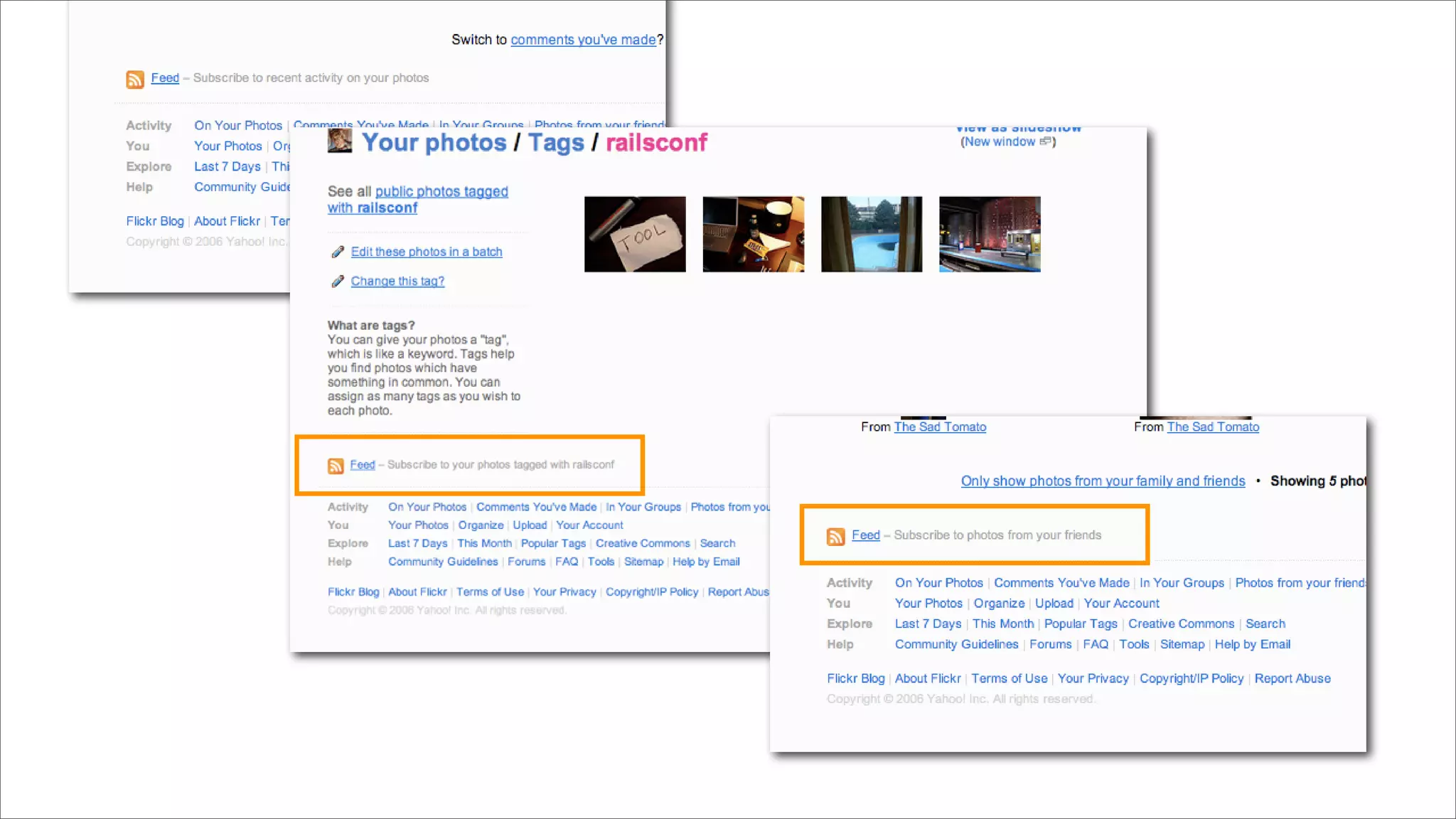Click public photos tagged with railsconf link
Viewport: 1456px width, 819px height.
[x=417, y=200]
